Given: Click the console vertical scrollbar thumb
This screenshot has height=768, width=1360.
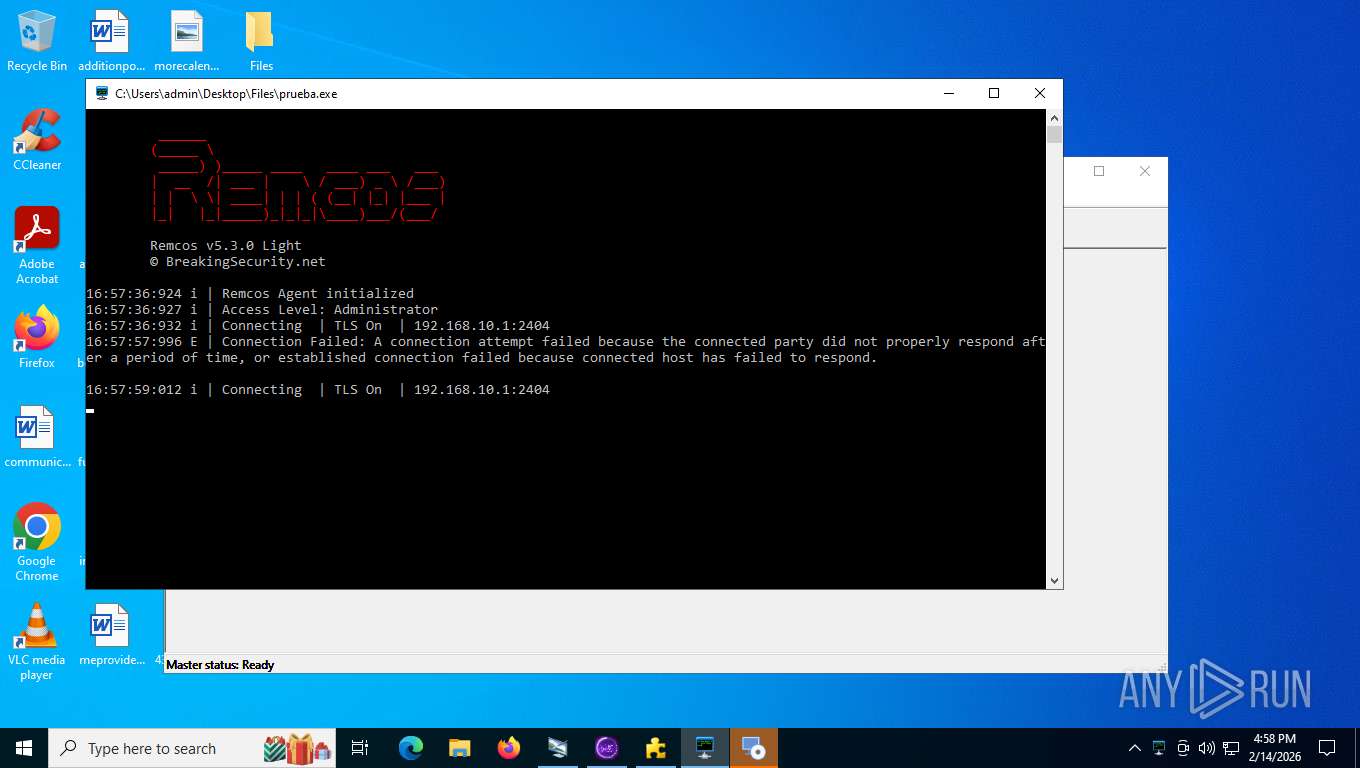Looking at the screenshot, I should (x=1054, y=133).
